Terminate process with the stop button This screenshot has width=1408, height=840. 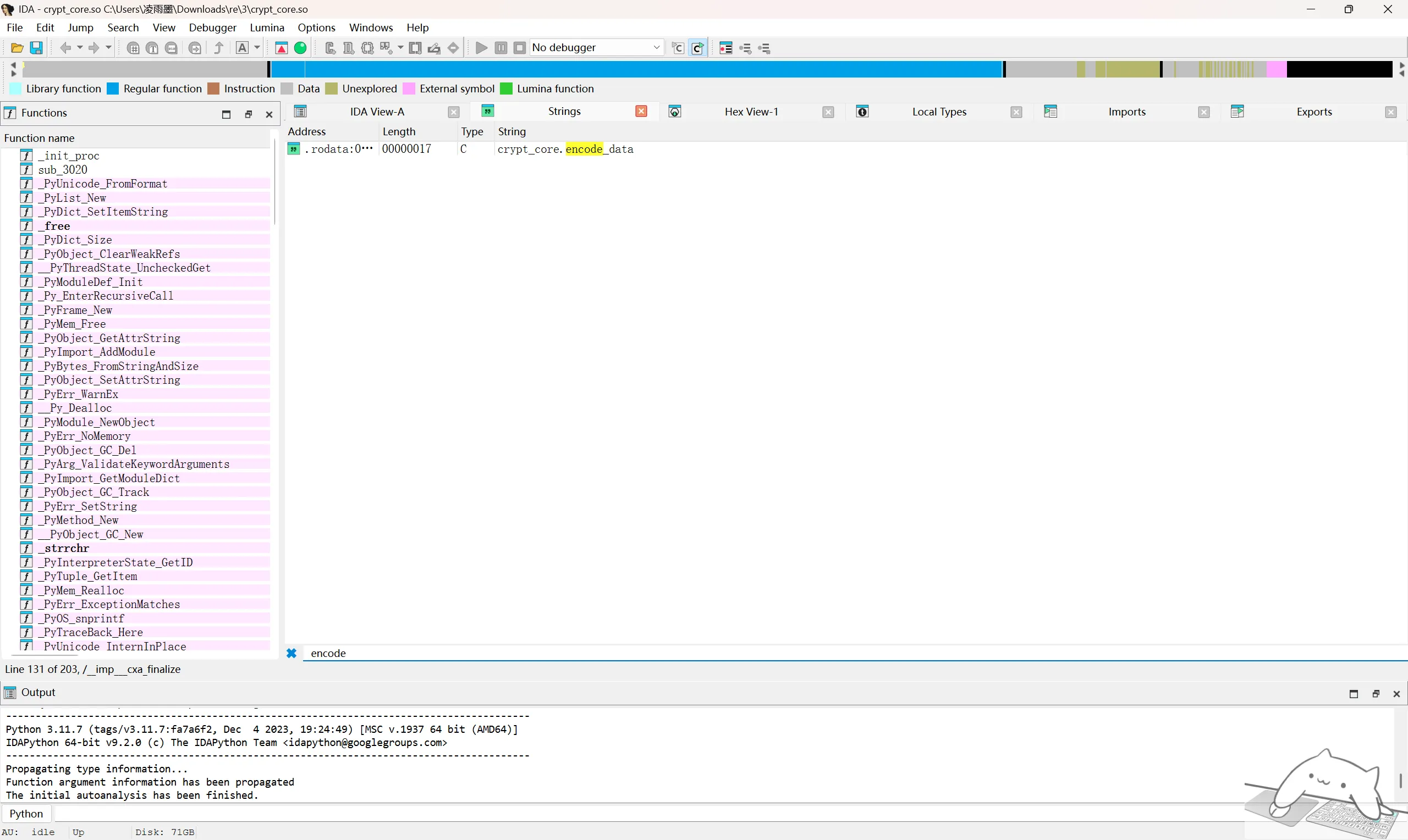click(x=520, y=48)
